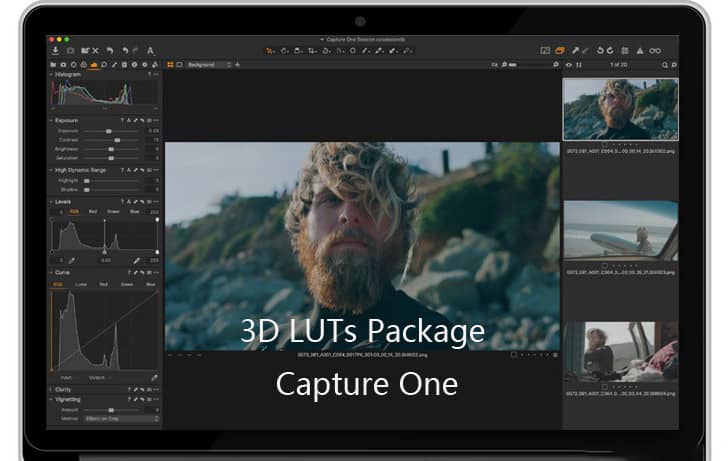Click the Add Layer plus icon
The width and height of the screenshot is (728, 461).
238,65
